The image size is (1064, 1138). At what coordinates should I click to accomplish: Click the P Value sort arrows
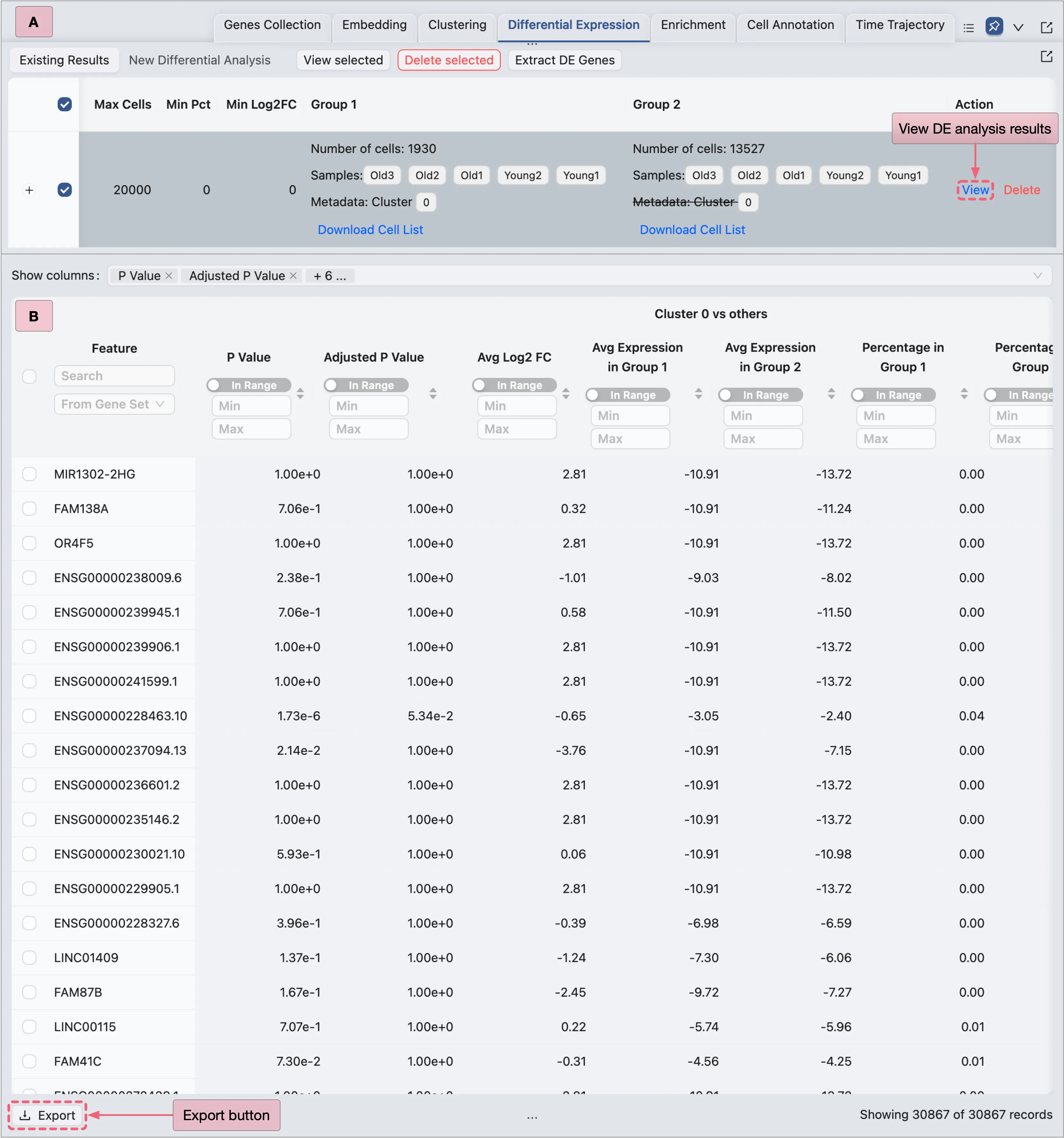300,394
